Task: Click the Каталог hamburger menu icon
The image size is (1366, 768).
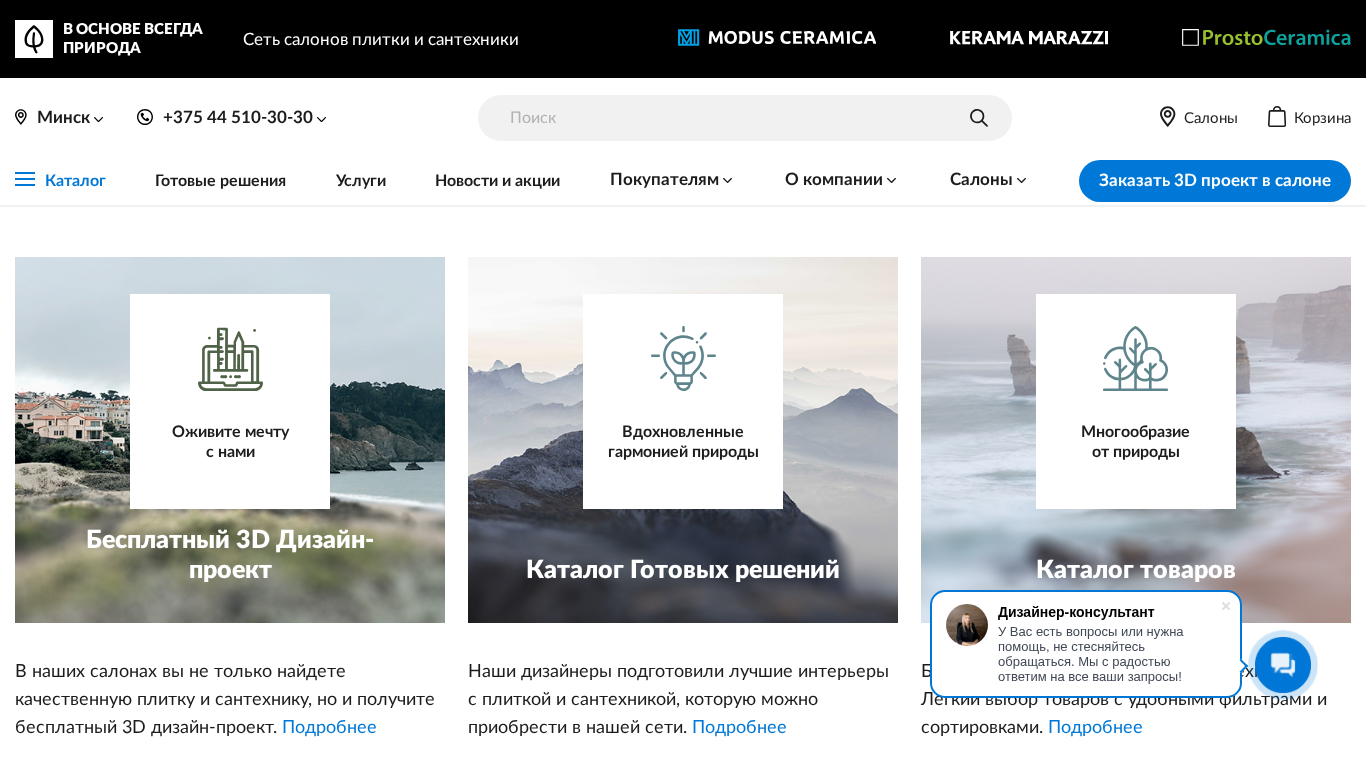Action: click(25, 179)
